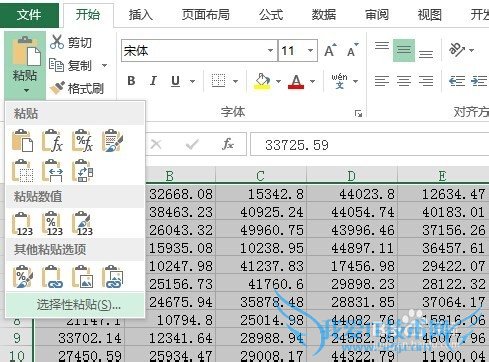Click the wén phonetic guide icon
Image resolution: width=489 pixels, height=362 pixels.
pyautogui.click(x=339, y=81)
